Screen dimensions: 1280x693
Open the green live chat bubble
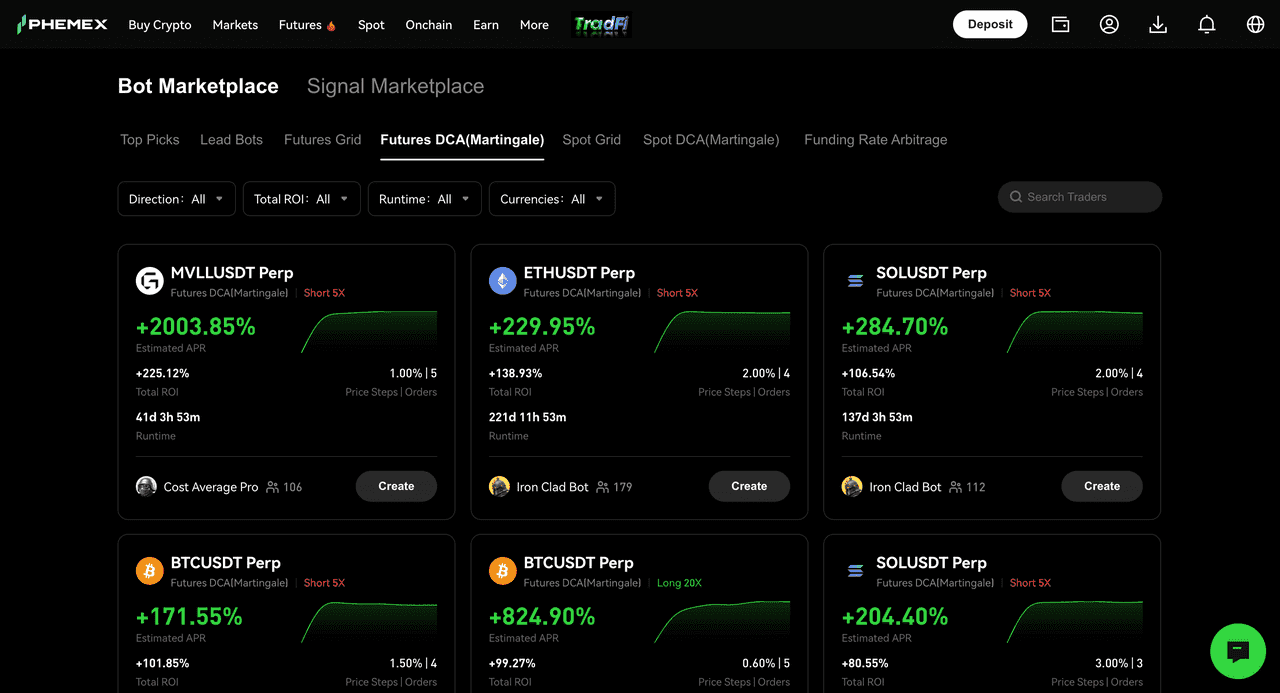[x=1238, y=652]
